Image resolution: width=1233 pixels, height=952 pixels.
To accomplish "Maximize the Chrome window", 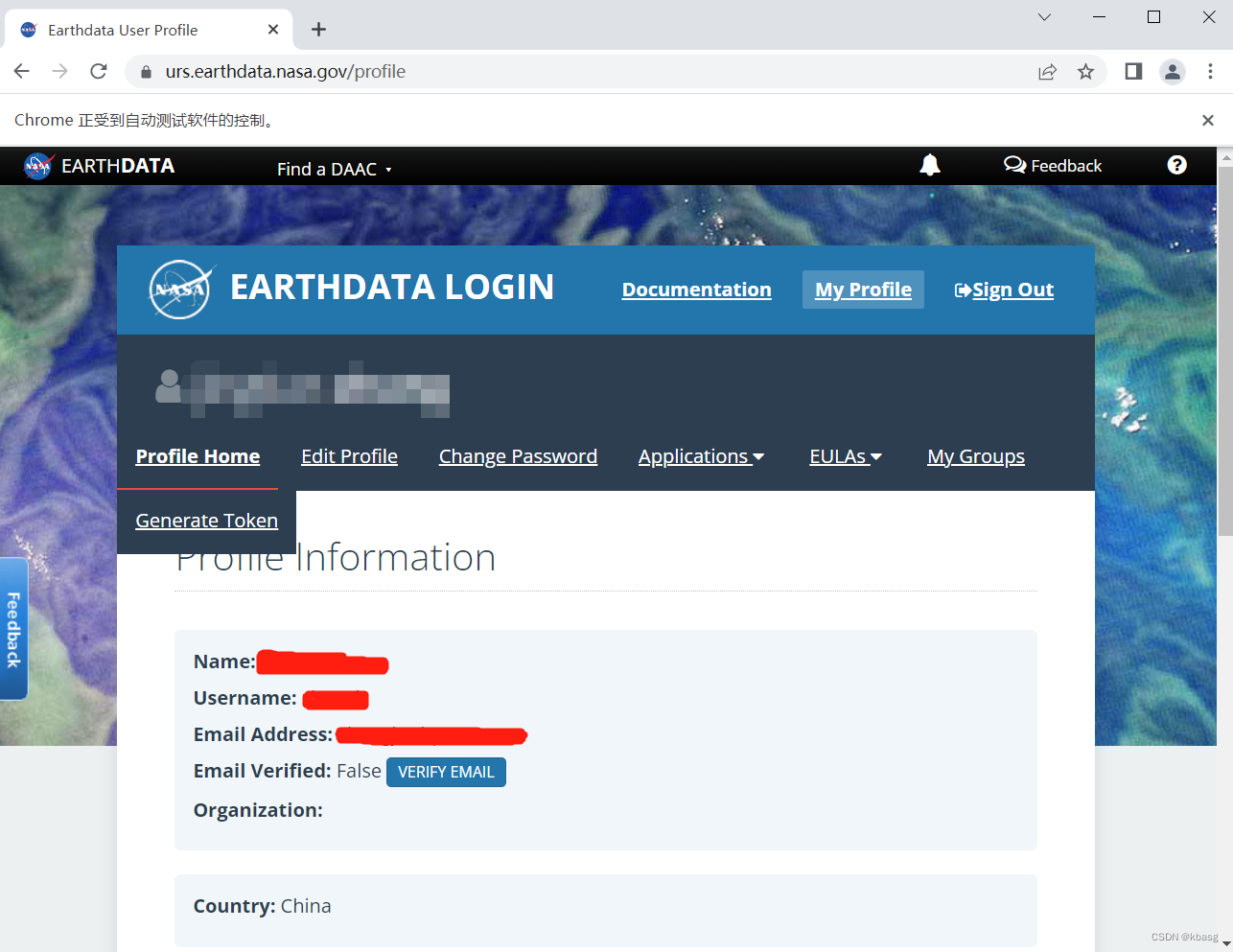I will pyautogui.click(x=1153, y=17).
